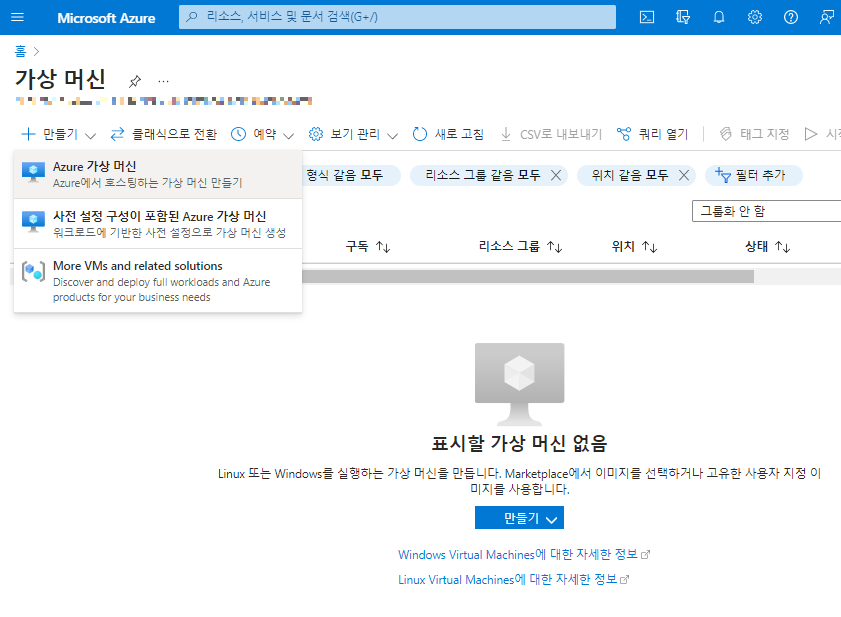Click the 클래식으로 전환 label

click(175, 134)
